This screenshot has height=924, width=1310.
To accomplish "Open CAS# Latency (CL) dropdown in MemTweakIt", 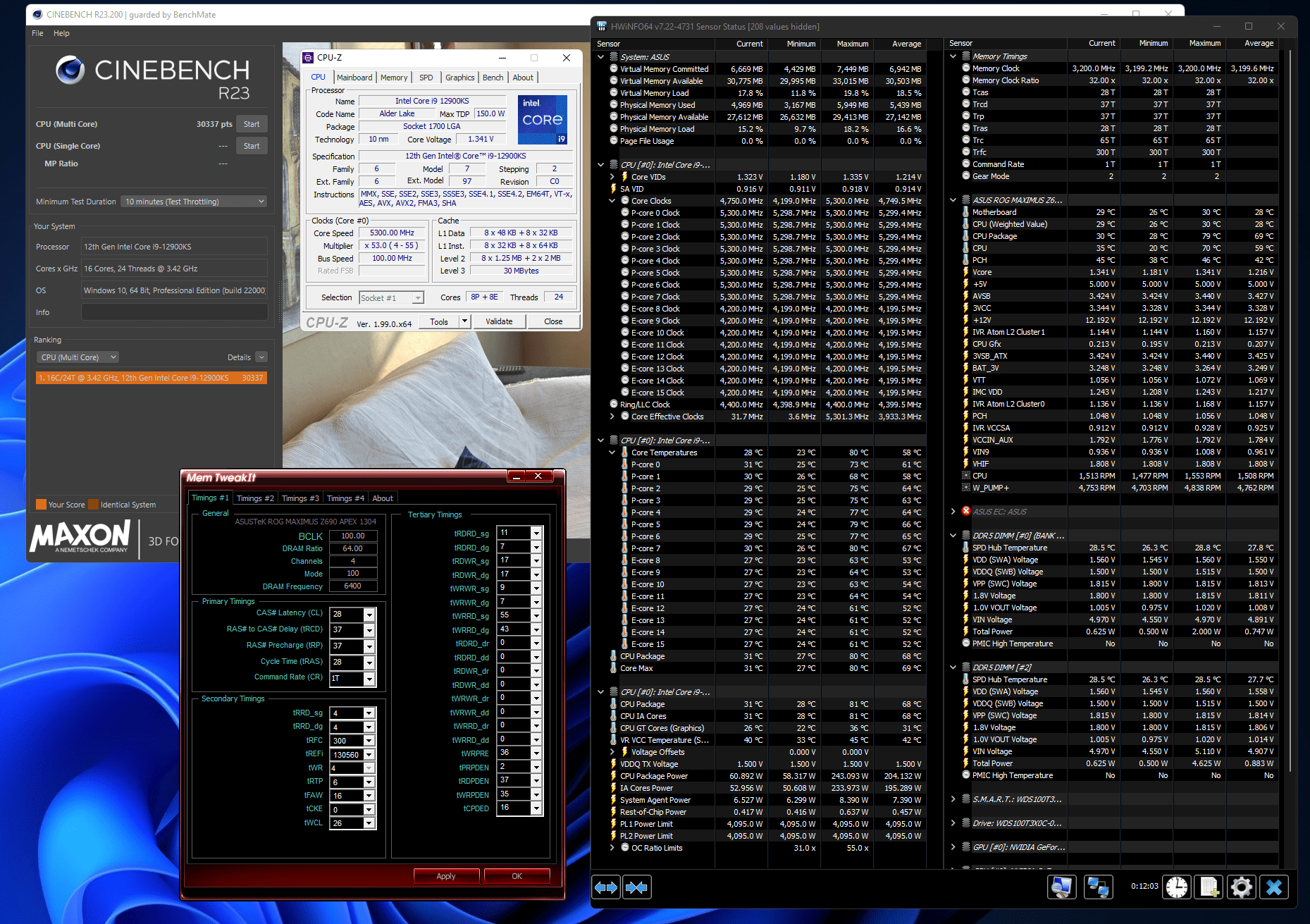I will (x=369, y=615).
